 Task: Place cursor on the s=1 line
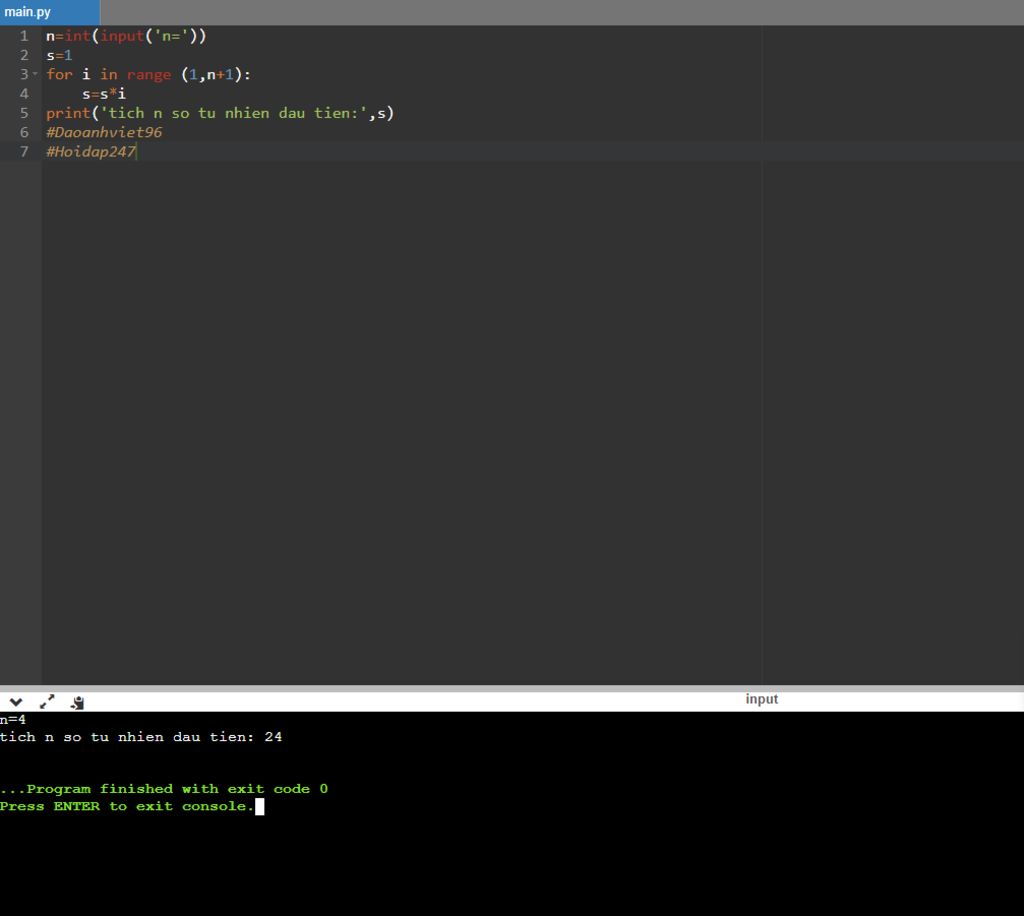point(59,55)
